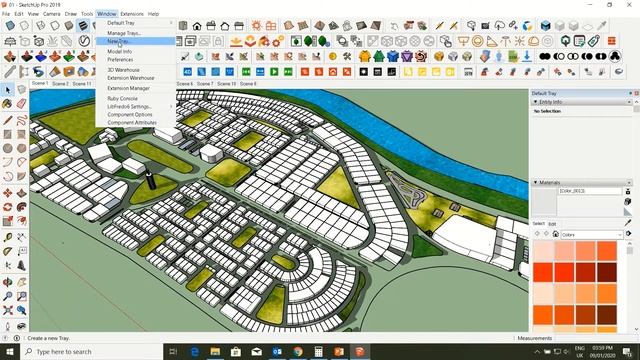Select the Freehand squiggle tool
This screenshot has width=640, height=360.
22,120
